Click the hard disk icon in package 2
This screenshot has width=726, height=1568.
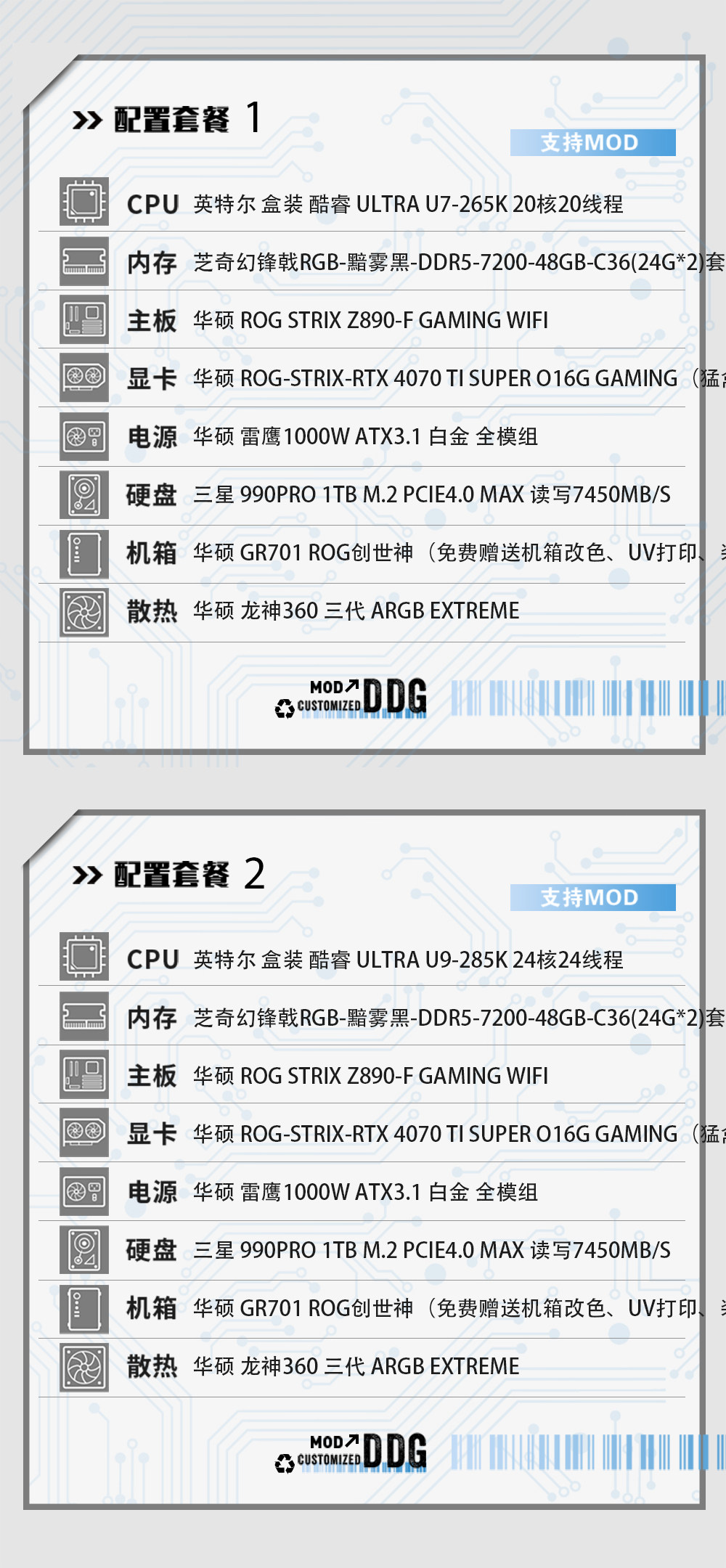[84, 1250]
